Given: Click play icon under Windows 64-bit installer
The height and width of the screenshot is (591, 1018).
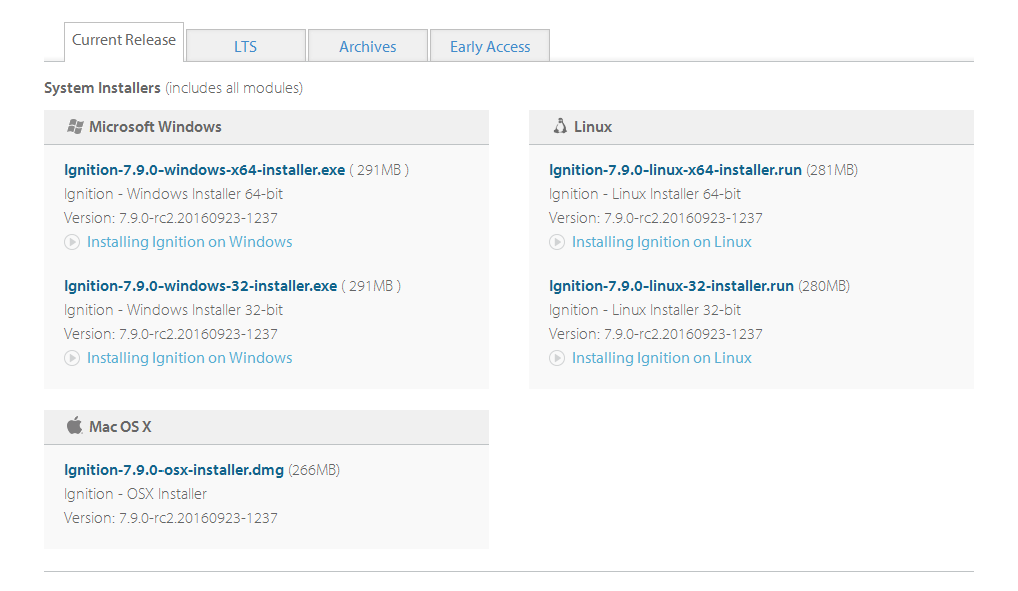Looking at the screenshot, I should 72,242.
